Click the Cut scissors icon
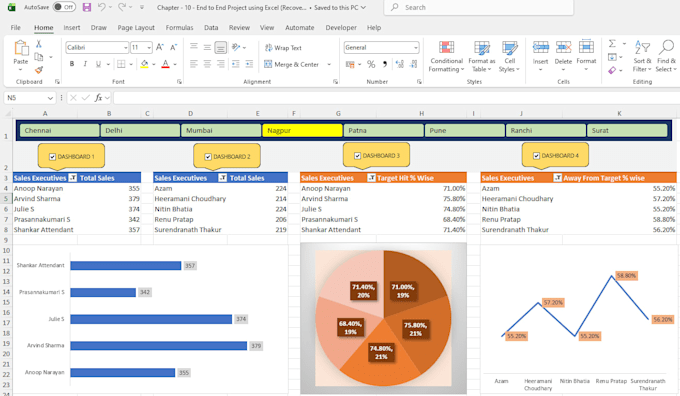The image size is (680, 396). 39,44
